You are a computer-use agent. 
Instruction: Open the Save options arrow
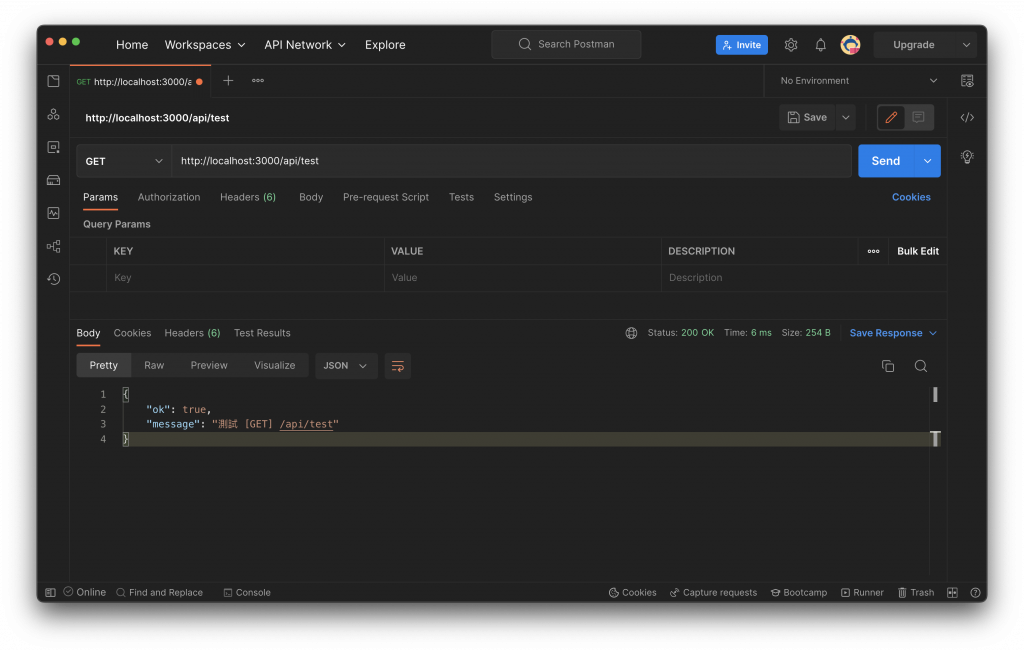pos(846,118)
